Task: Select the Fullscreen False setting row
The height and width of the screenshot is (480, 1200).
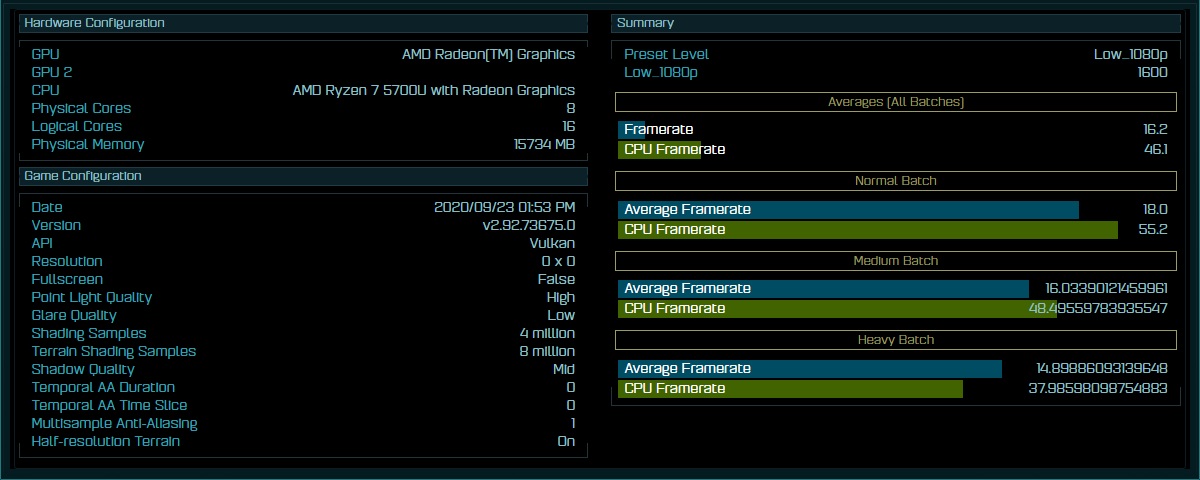Action: (303, 279)
